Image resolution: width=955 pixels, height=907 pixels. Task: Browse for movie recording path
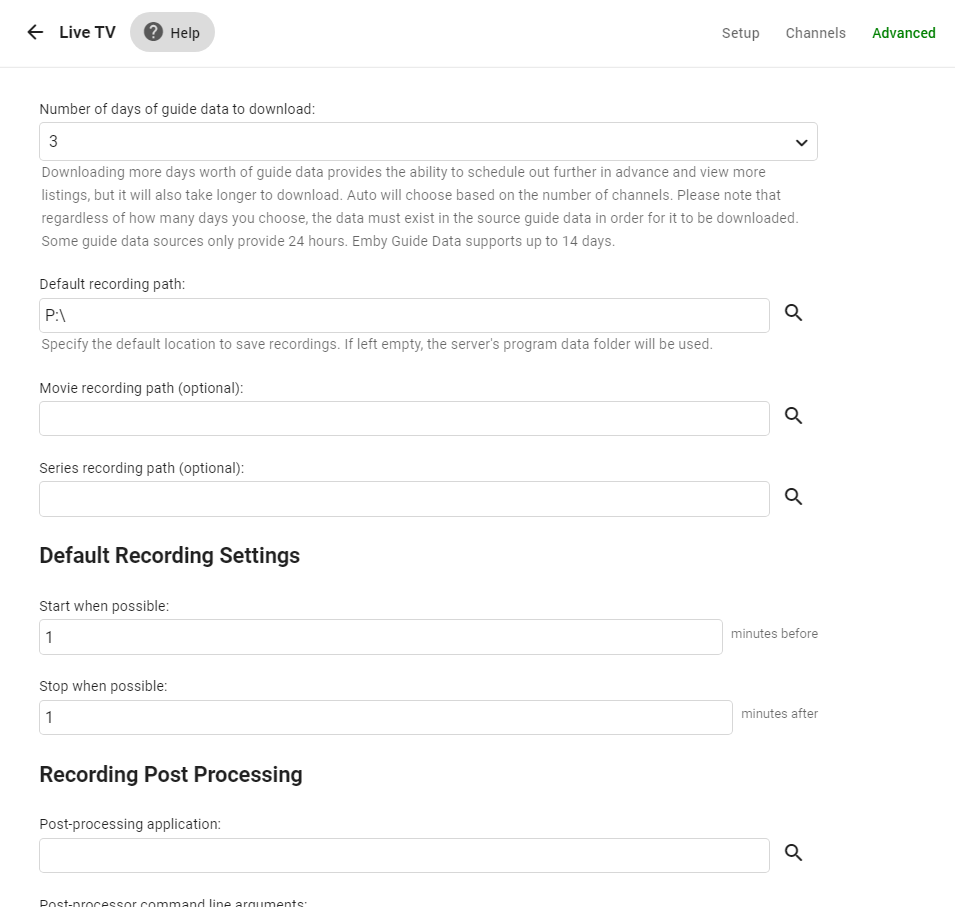tap(793, 416)
